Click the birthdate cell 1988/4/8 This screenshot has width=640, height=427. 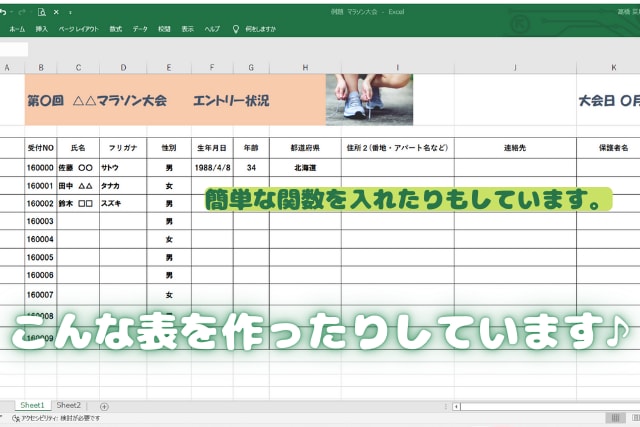point(212,167)
